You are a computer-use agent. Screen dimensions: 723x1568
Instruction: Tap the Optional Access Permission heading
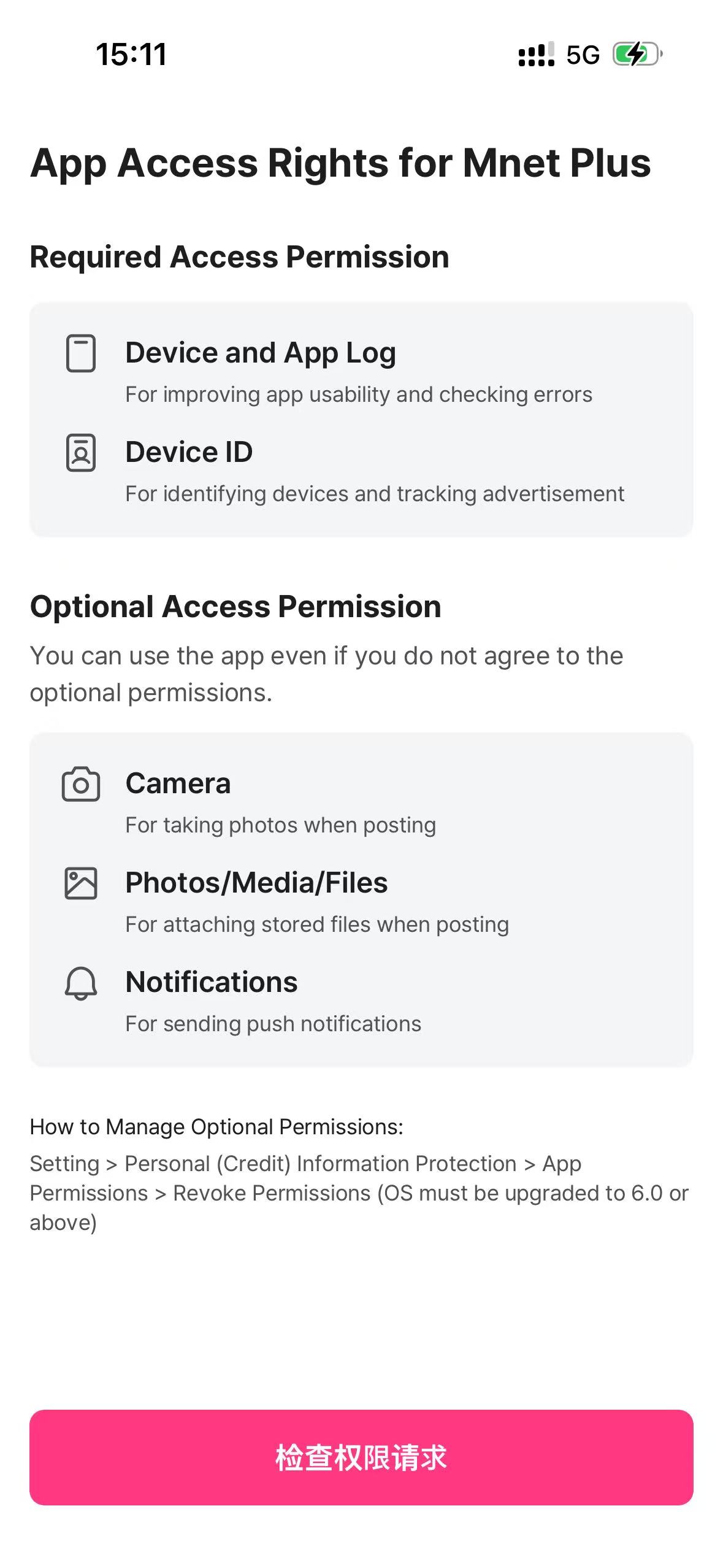tap(235, 607)
